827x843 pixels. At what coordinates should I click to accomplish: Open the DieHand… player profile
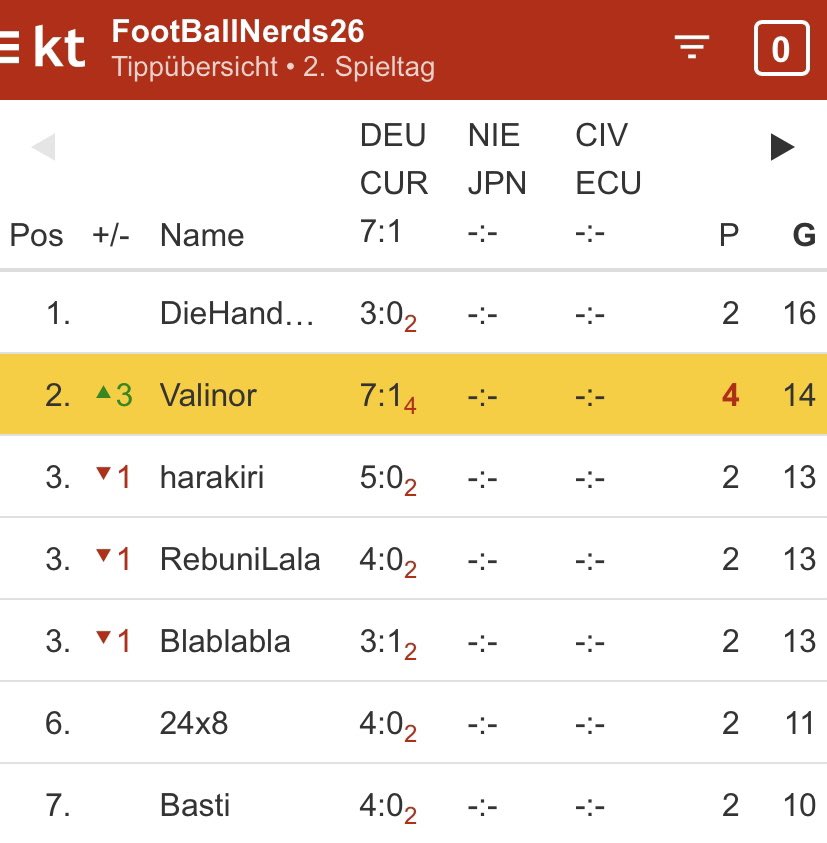[x=237, y=313]
